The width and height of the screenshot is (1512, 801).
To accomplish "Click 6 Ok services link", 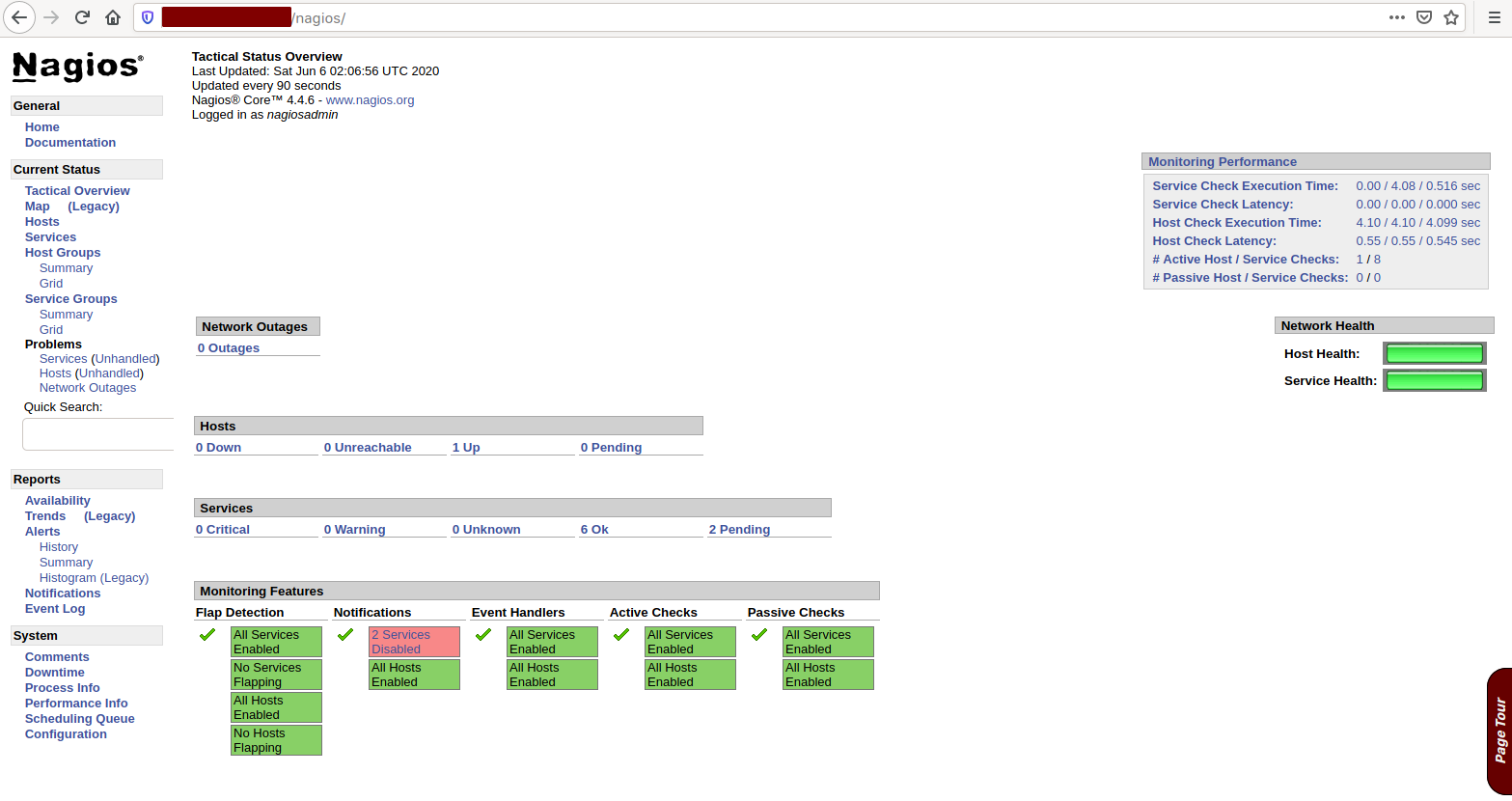I will pos(594,530).
